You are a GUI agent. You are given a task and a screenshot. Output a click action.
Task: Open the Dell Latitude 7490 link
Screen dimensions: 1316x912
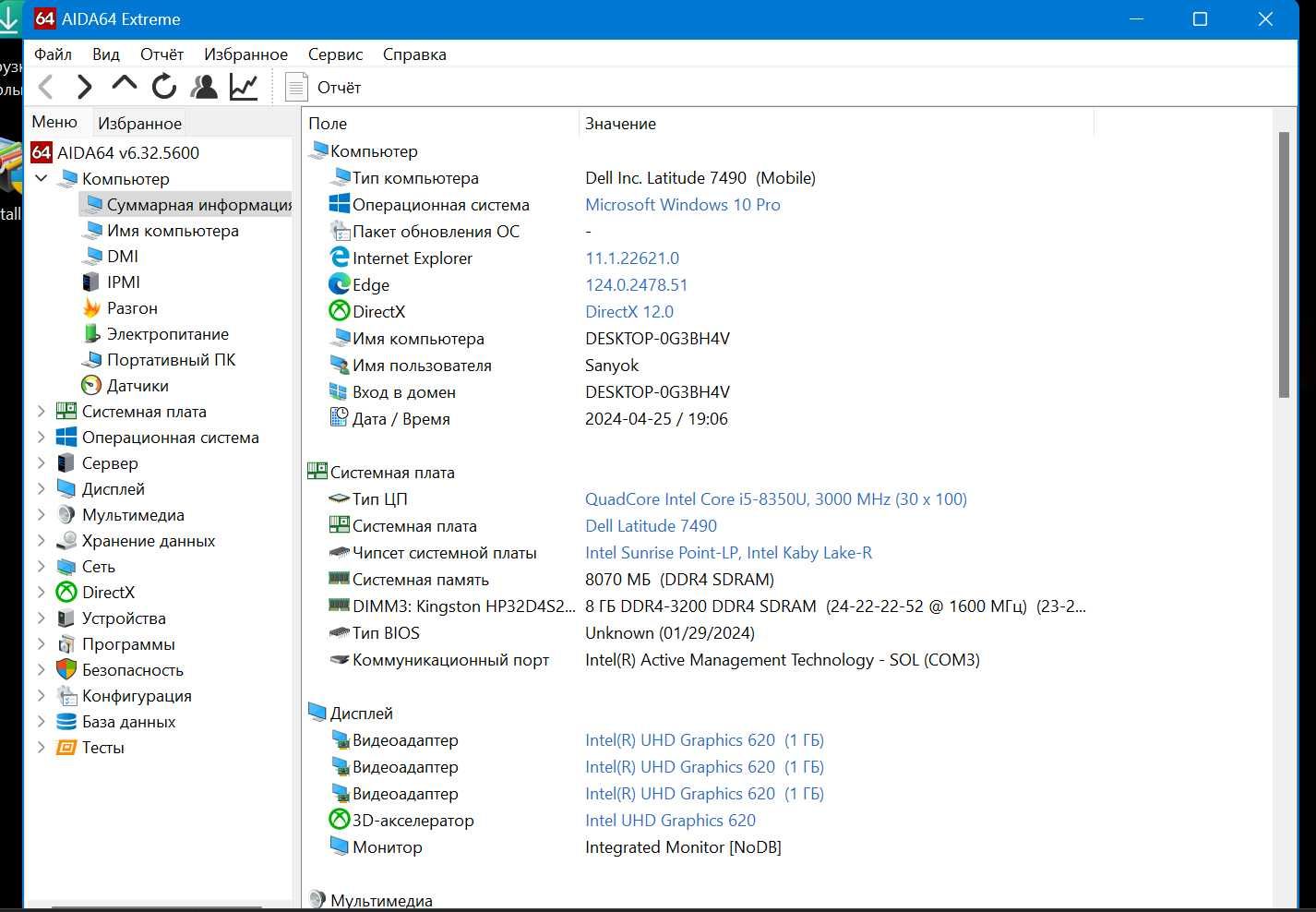click(x=651, y=525)
